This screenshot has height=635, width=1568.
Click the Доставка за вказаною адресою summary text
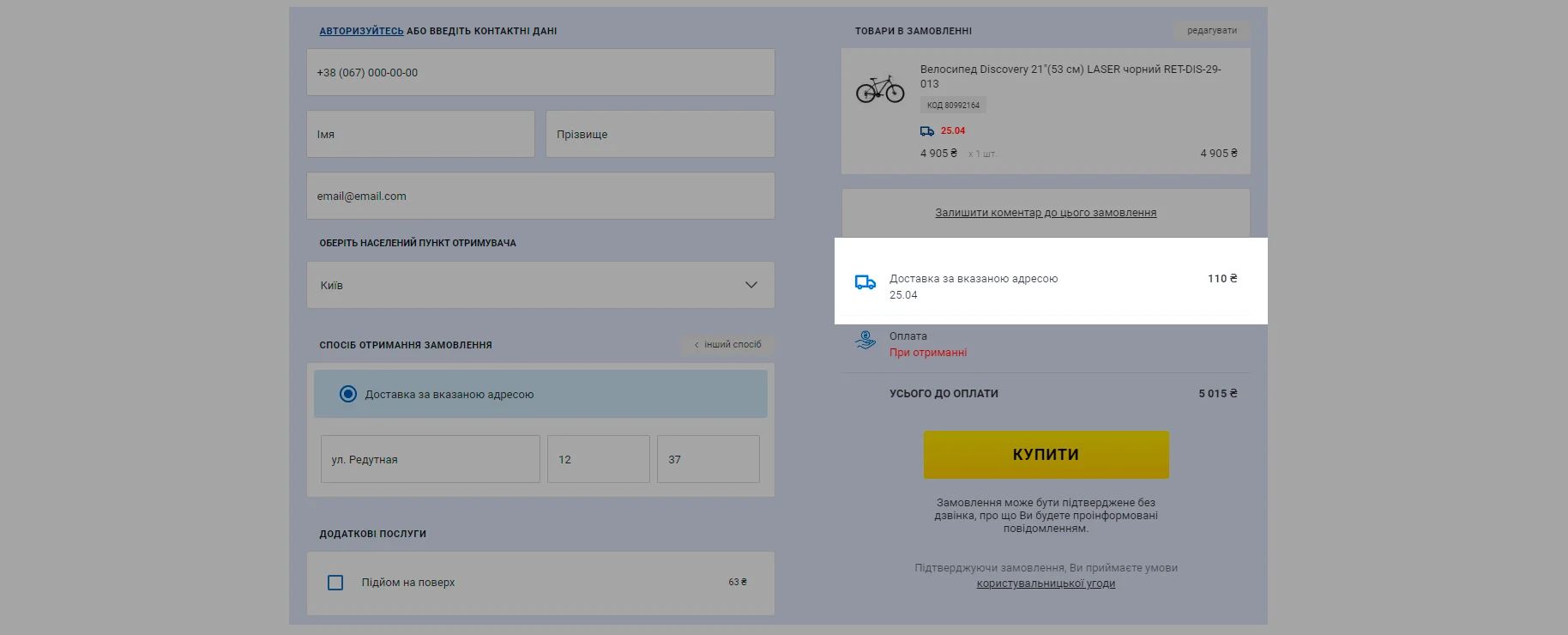[974, 279]
